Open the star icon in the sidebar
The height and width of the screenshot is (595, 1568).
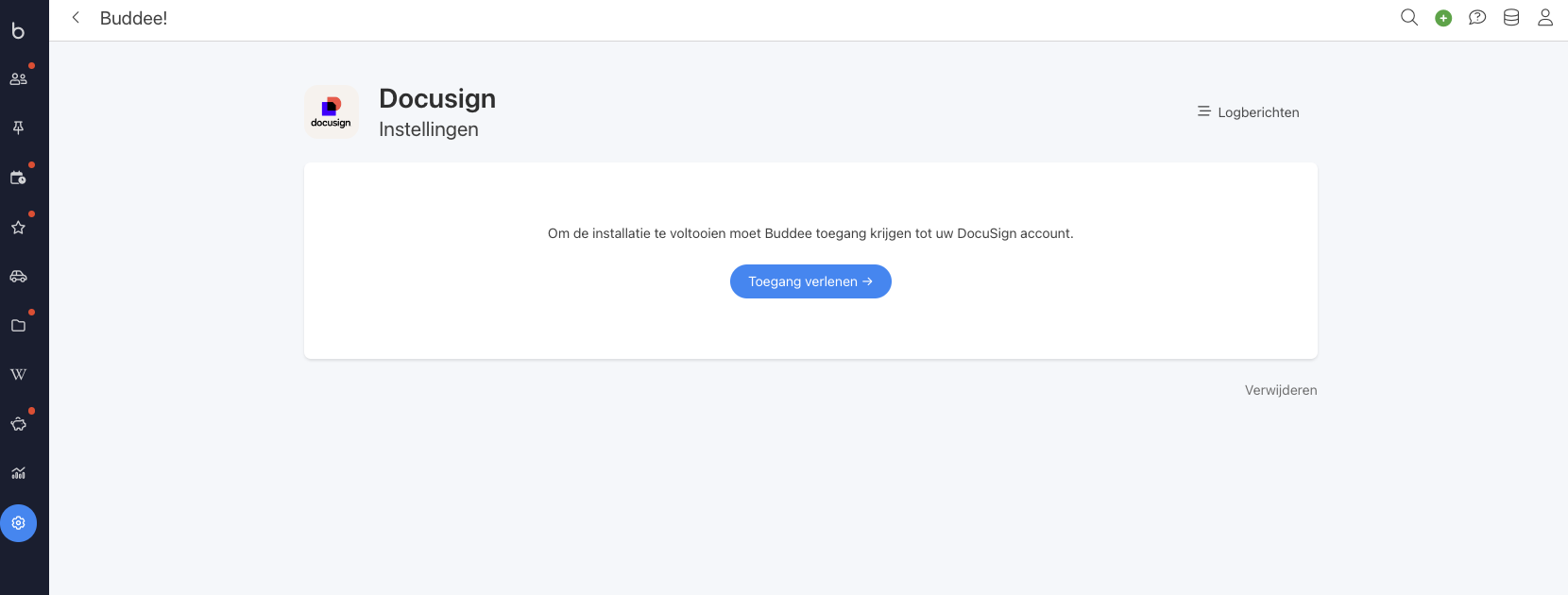click(18, 227)
